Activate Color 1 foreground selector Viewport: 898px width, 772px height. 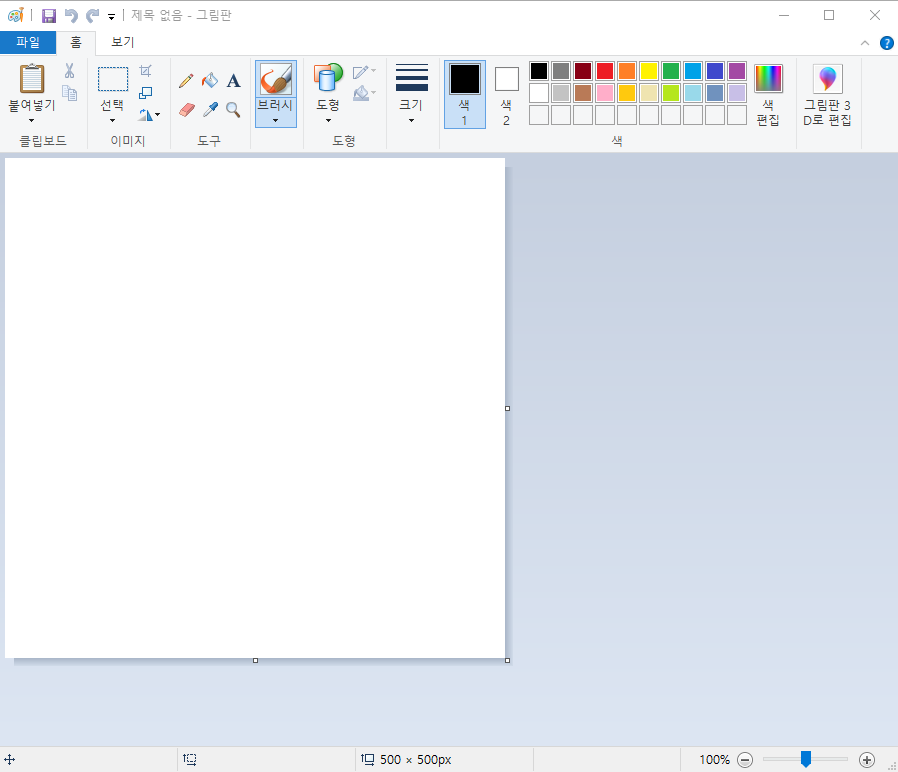[x=464, y=94]
